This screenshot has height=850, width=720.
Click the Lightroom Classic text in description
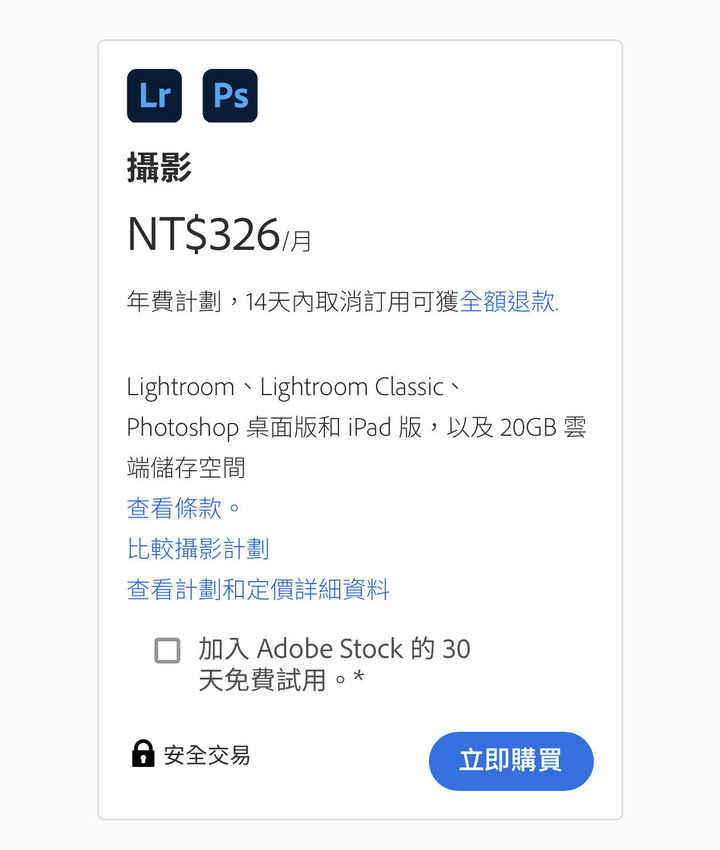(x=352, y=387)
